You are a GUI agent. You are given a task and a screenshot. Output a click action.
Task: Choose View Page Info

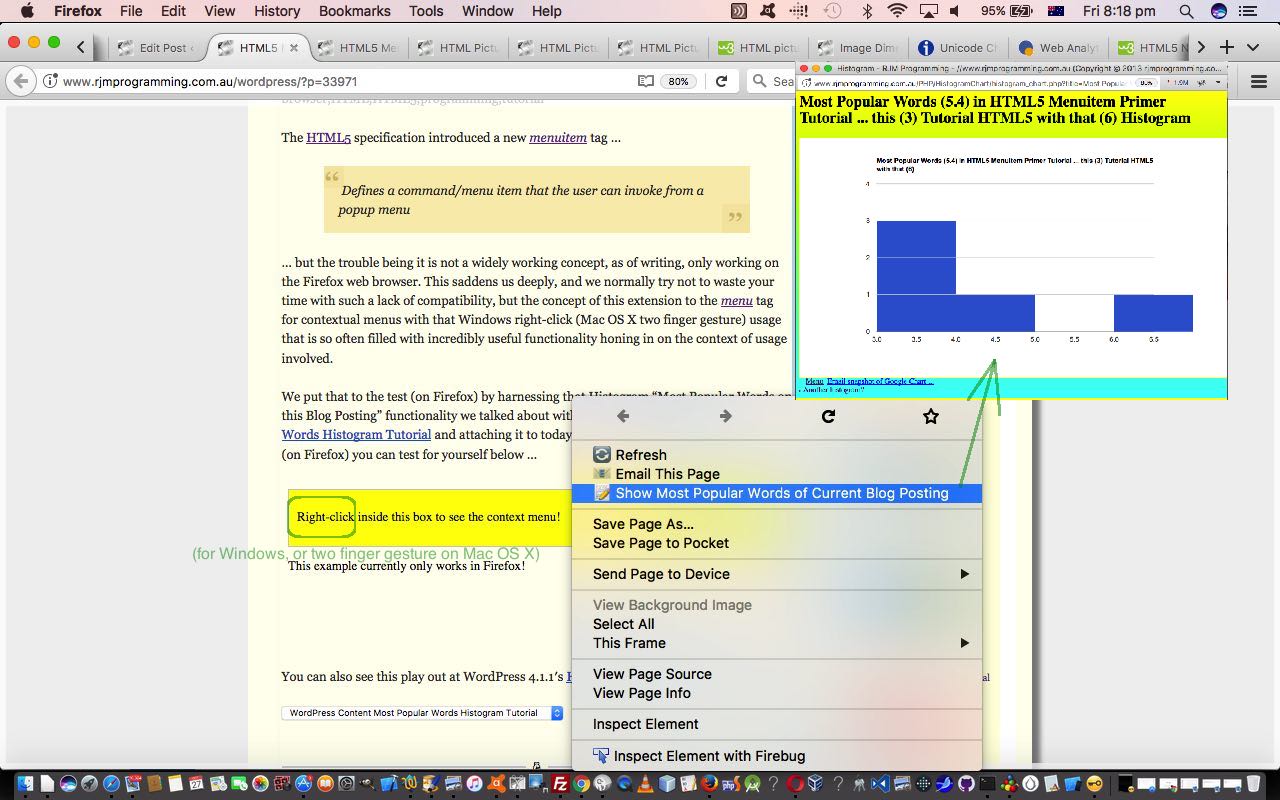[776, 693]
